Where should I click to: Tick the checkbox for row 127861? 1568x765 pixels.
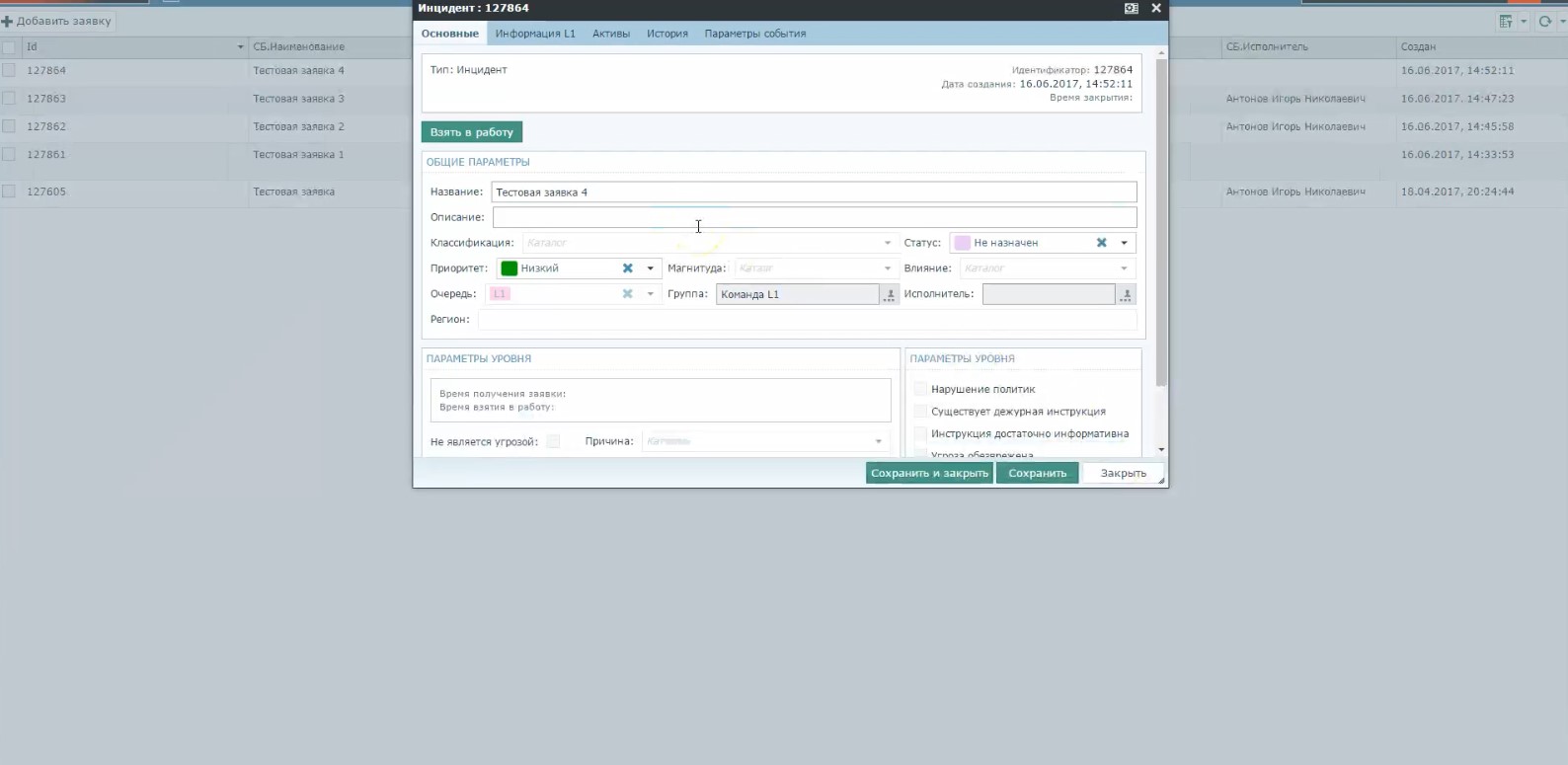[9, 154]
